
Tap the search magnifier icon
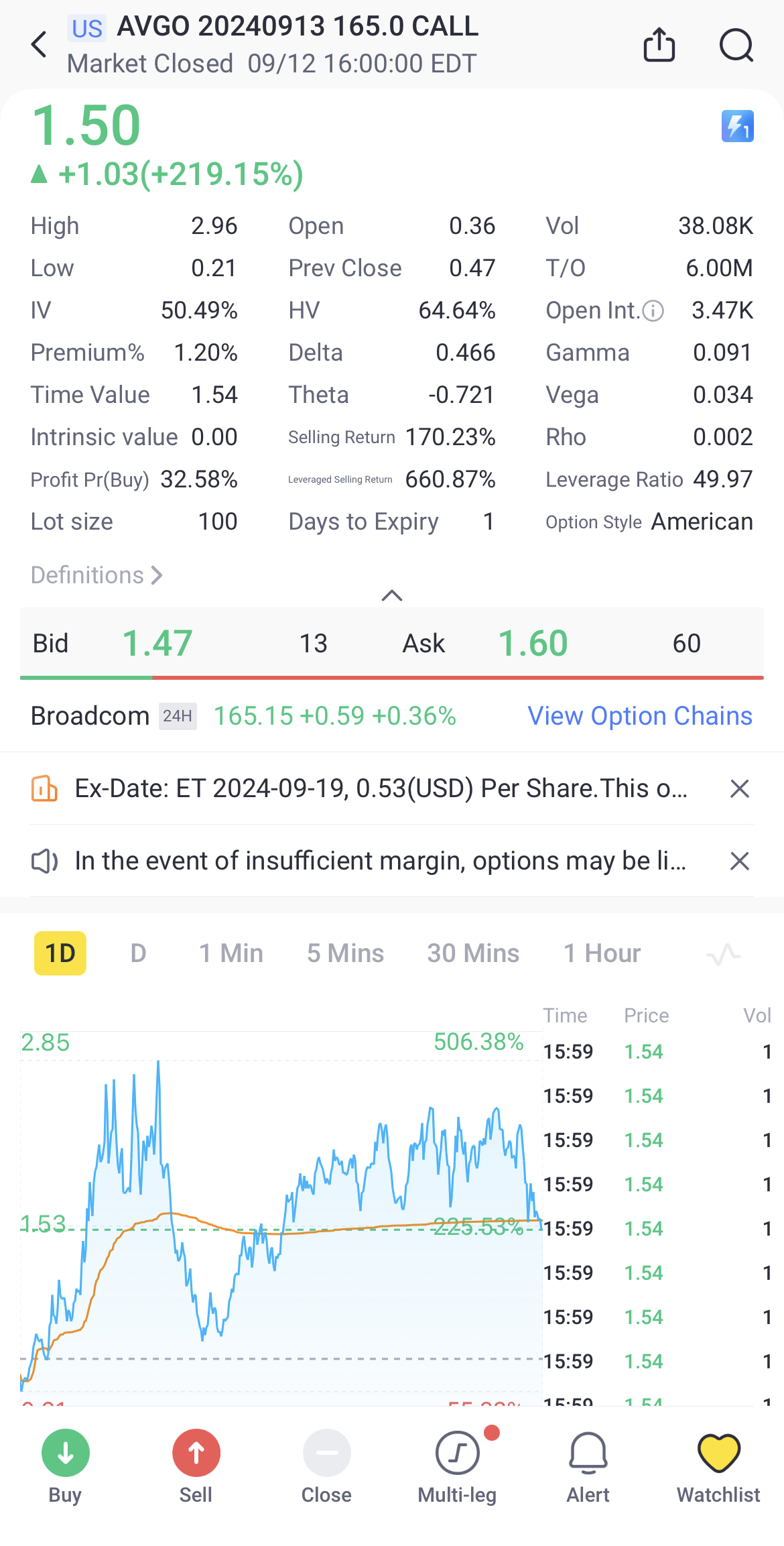point(736,45)
